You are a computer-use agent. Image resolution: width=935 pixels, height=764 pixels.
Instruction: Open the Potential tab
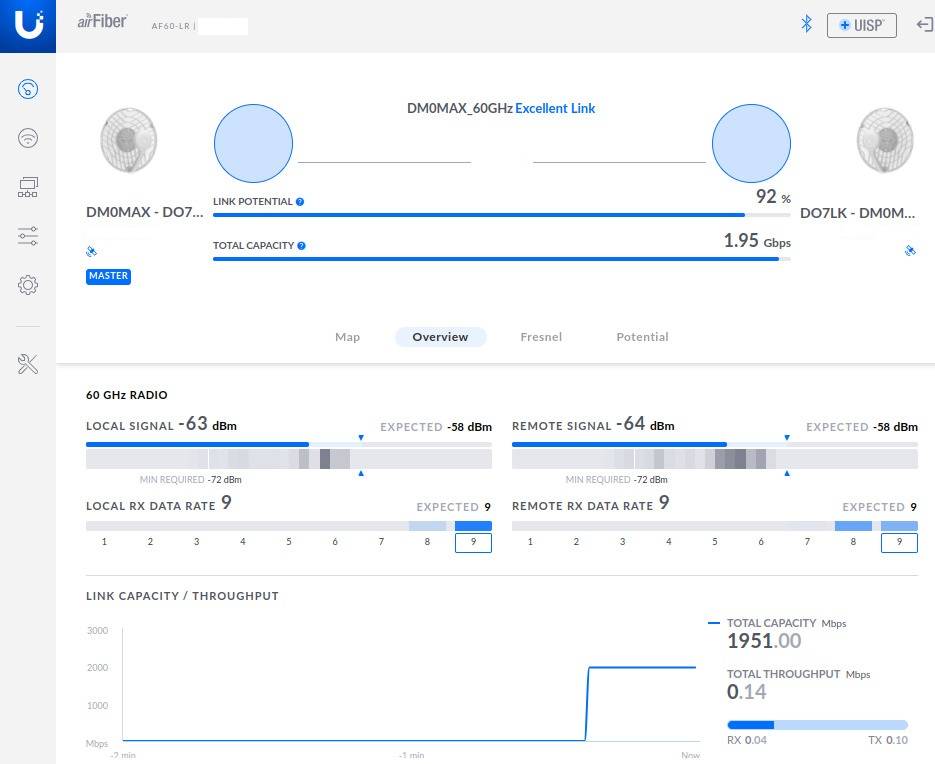coord(642,337)
